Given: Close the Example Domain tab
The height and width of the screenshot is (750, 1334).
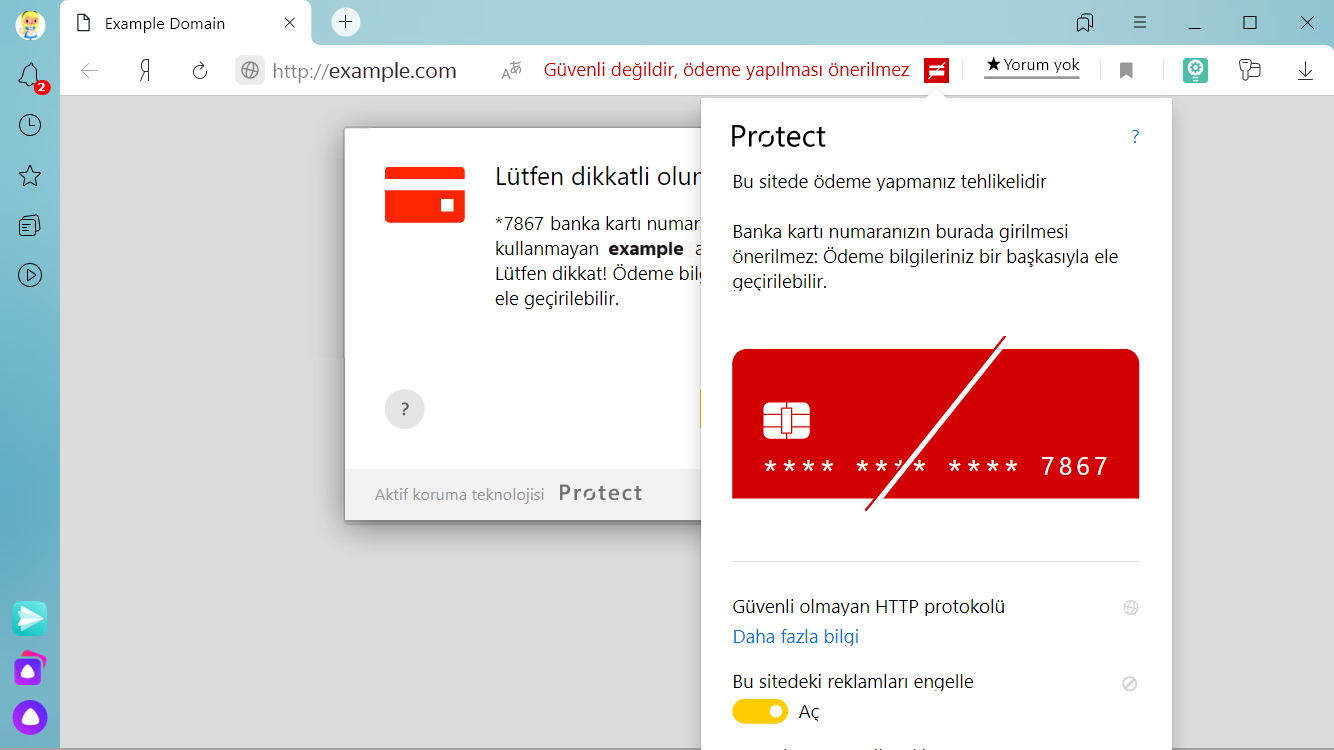Looking at the screenshot, I should click(x=290, y=23).
